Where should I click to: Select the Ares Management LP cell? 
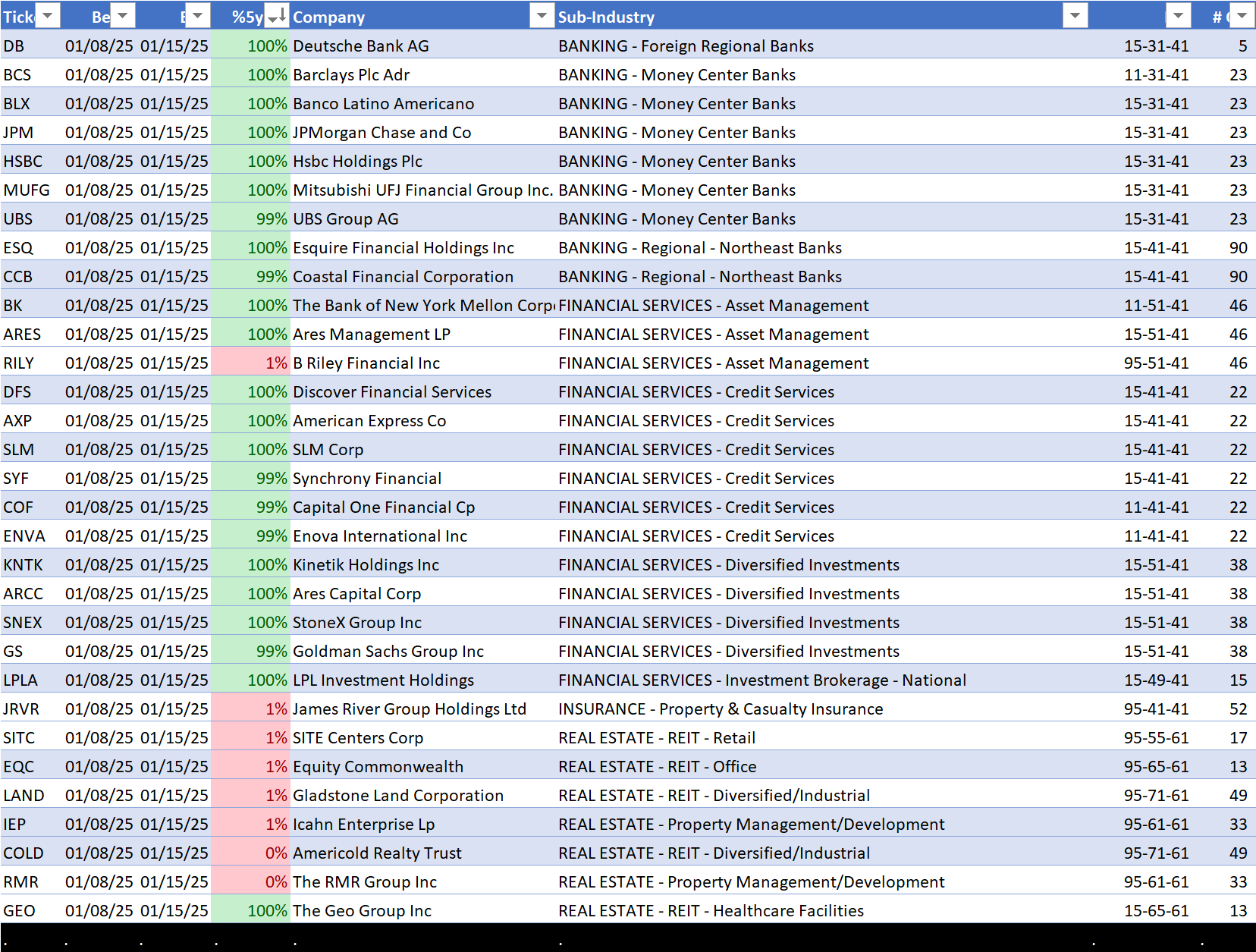(x=423, y=335)
